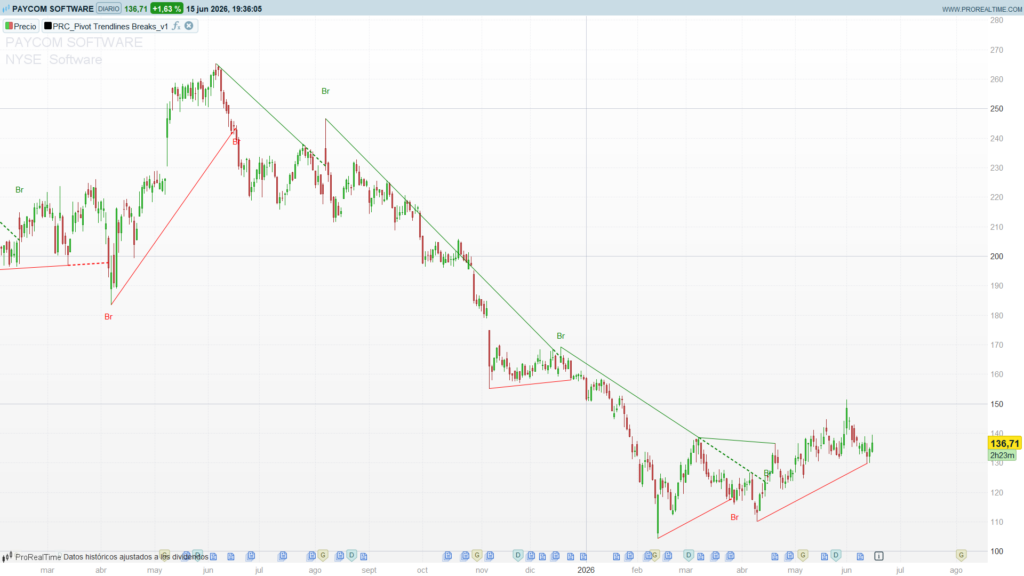Click the red Br label below the April low
This screenshot has height=576, width=1024.
point(108,317)
